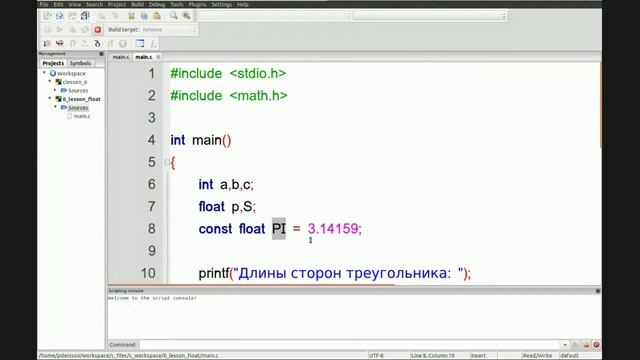Click the 'Read/Write' status bar entry
This screenshot has width=640, height=360.
coord(537,356)
